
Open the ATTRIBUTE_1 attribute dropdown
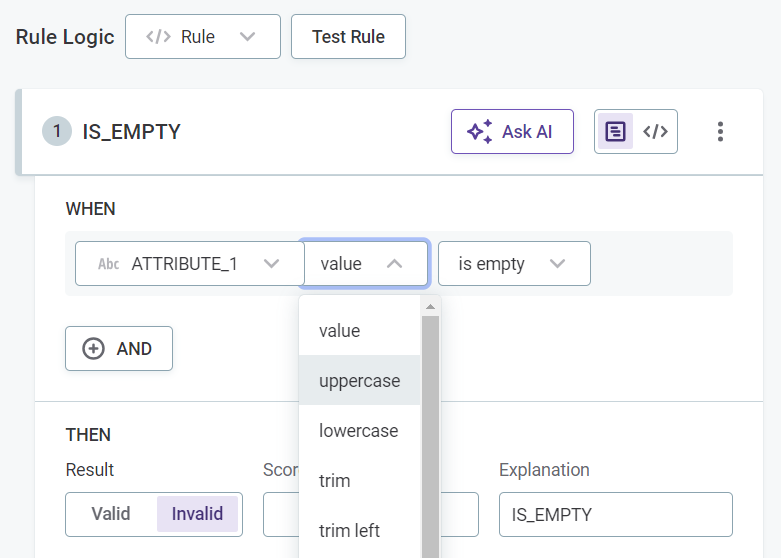[190, 264]
